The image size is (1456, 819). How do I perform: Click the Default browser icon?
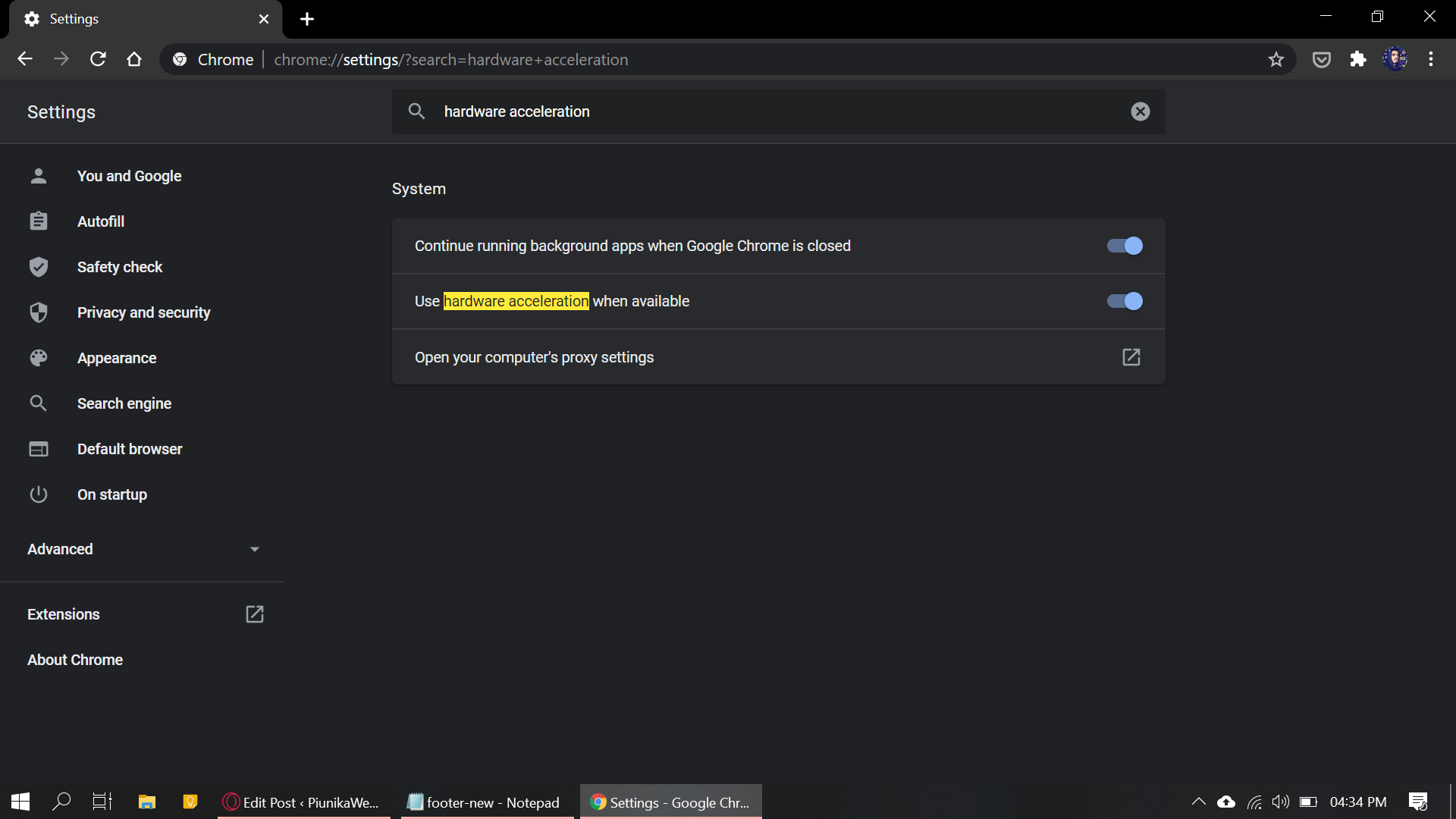pos(38,448)
